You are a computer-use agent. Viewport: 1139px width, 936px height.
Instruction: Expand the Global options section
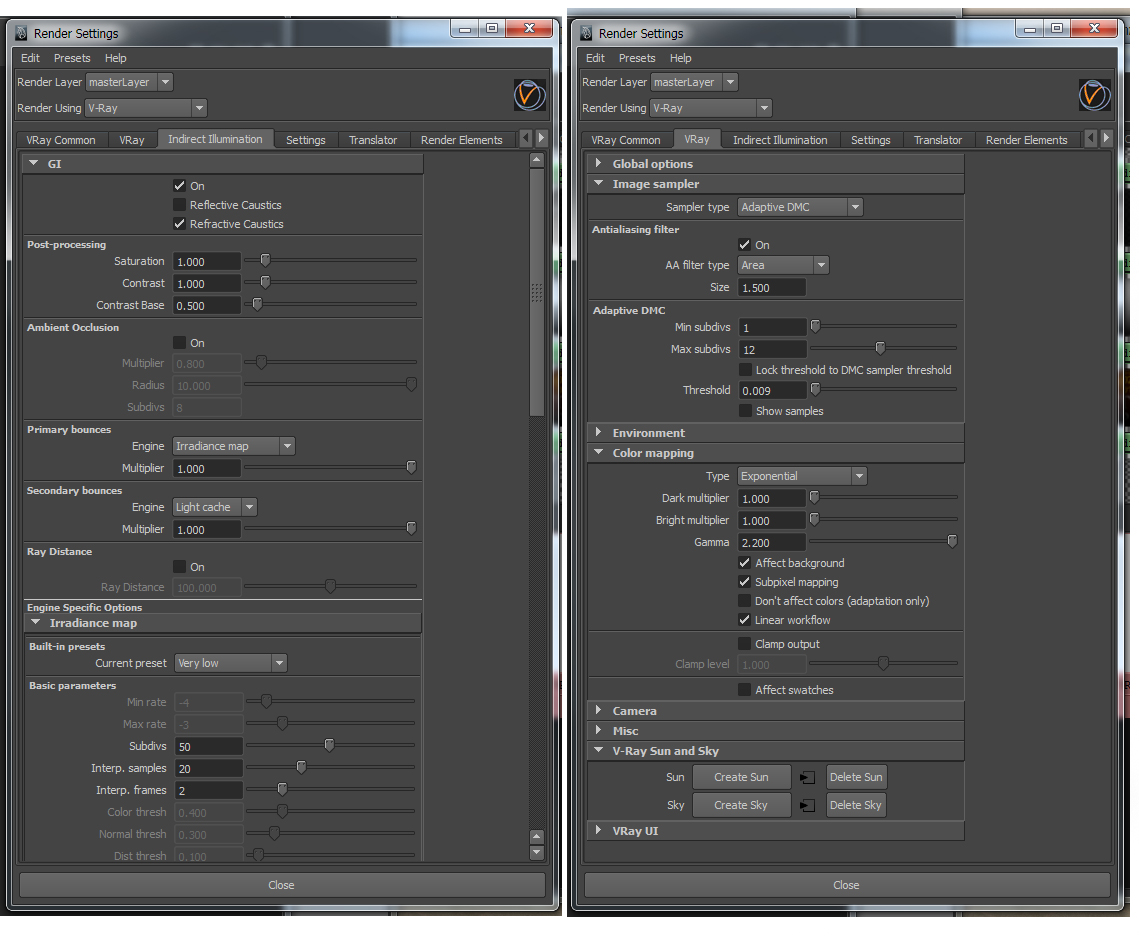[x=775, y=163]
